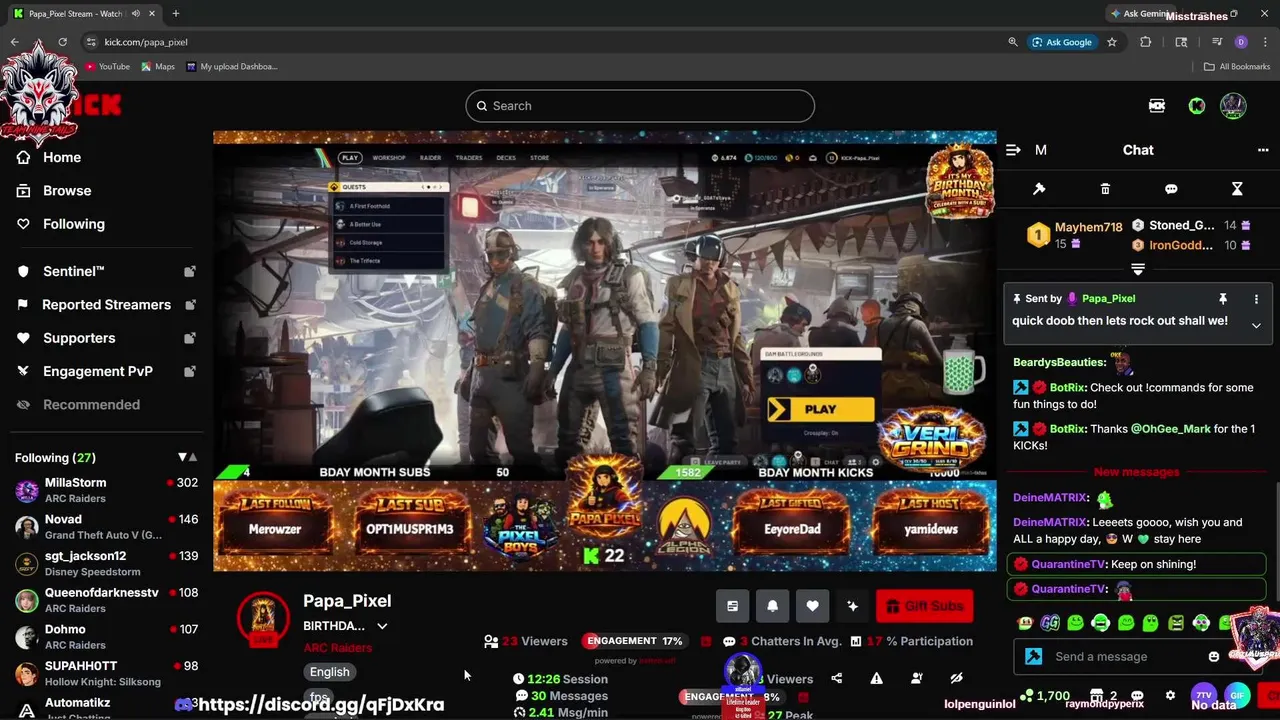This screenshot has height=720, width=1280.
Task: Toggle the hidden-eye icon under the stream
Action: point(956,678)
